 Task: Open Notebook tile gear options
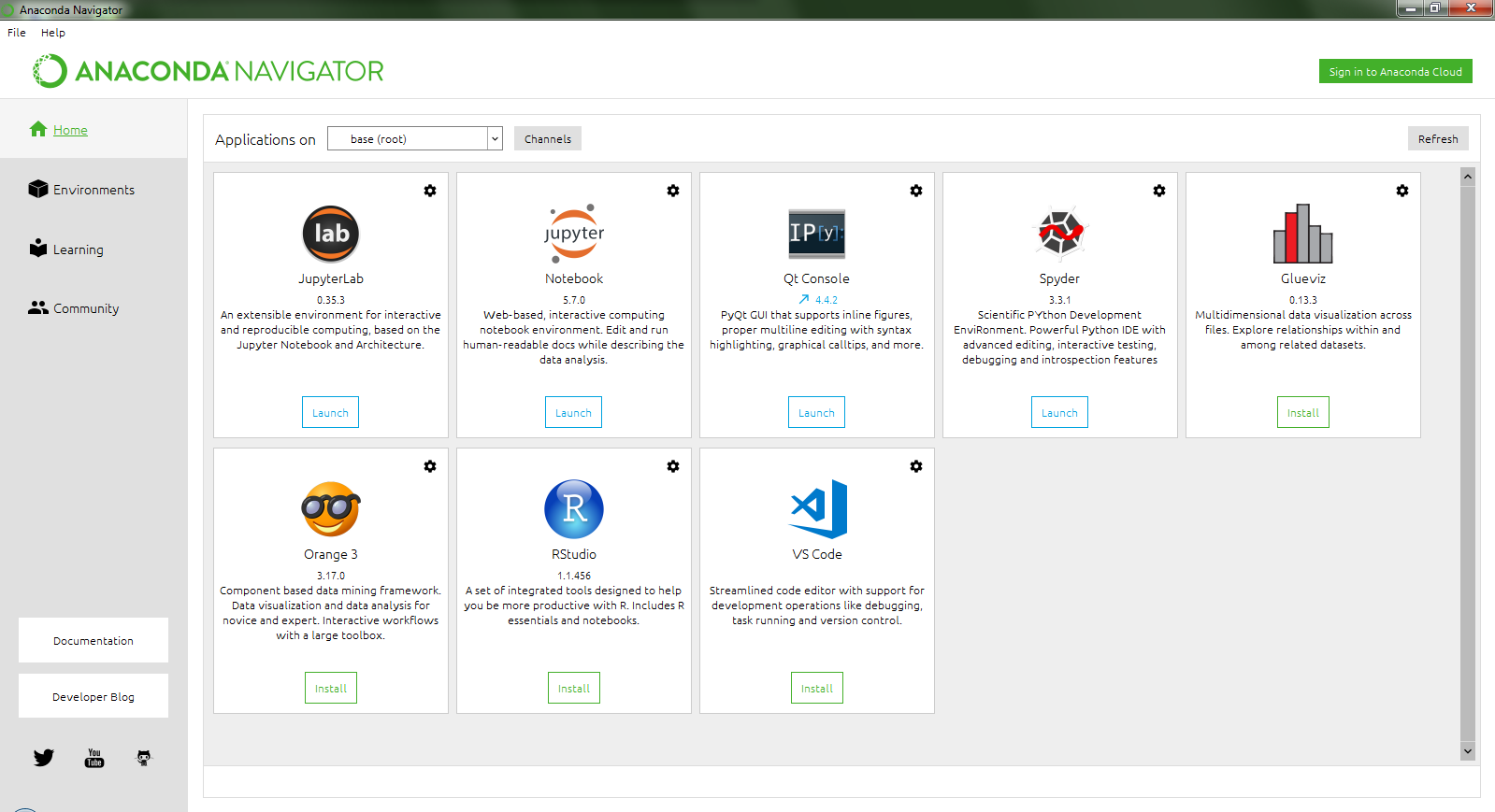point(673,191)
